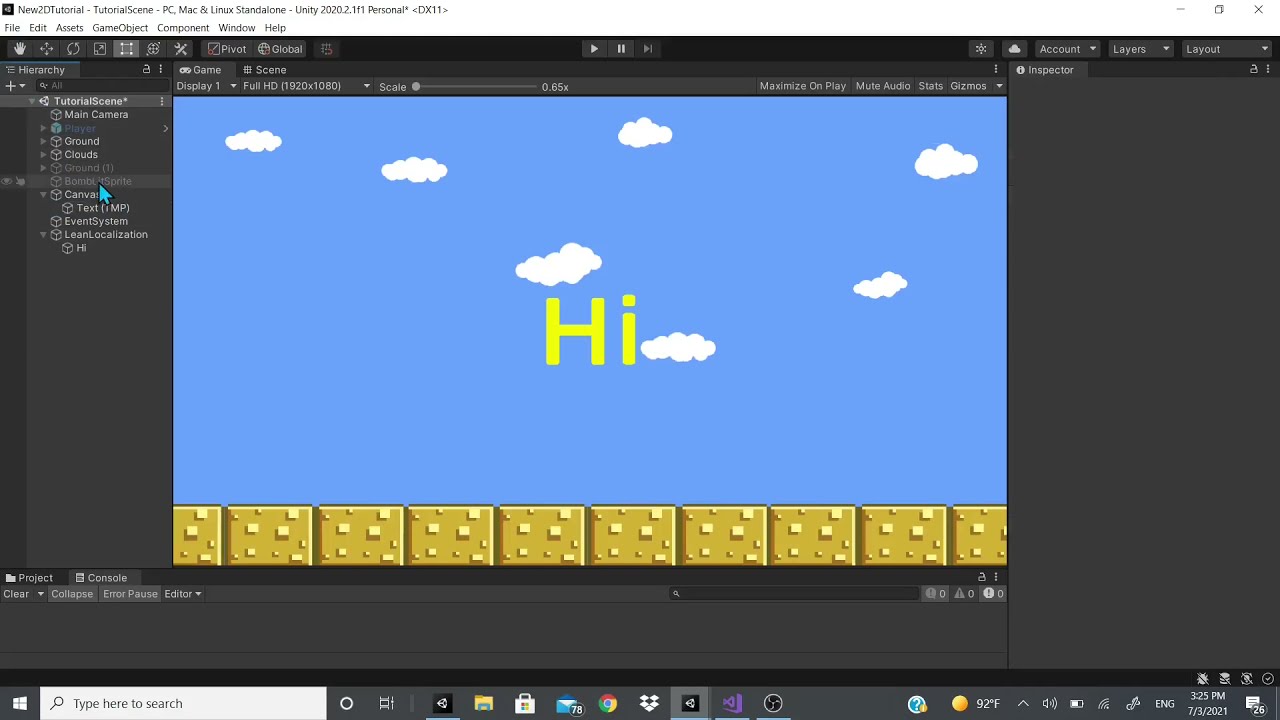This screenshot has width=1280, height=720.
Task: Open the Full HD resolution dropdown
Action: click(306, 86)
